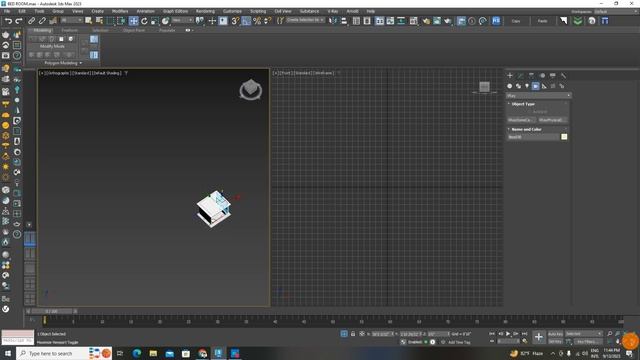Click the object color swatch

click(564, 137)
